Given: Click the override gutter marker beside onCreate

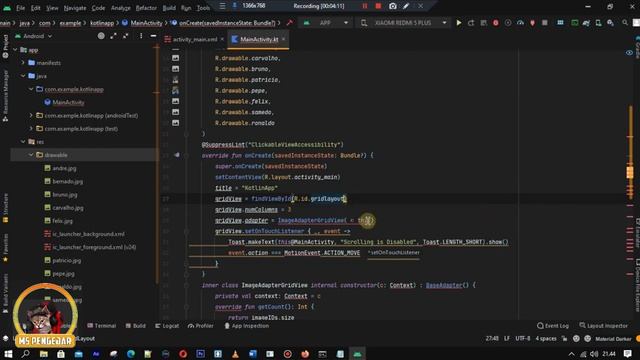Looking at the screenshot, I should pyautogui.click(x=176, y=155).
